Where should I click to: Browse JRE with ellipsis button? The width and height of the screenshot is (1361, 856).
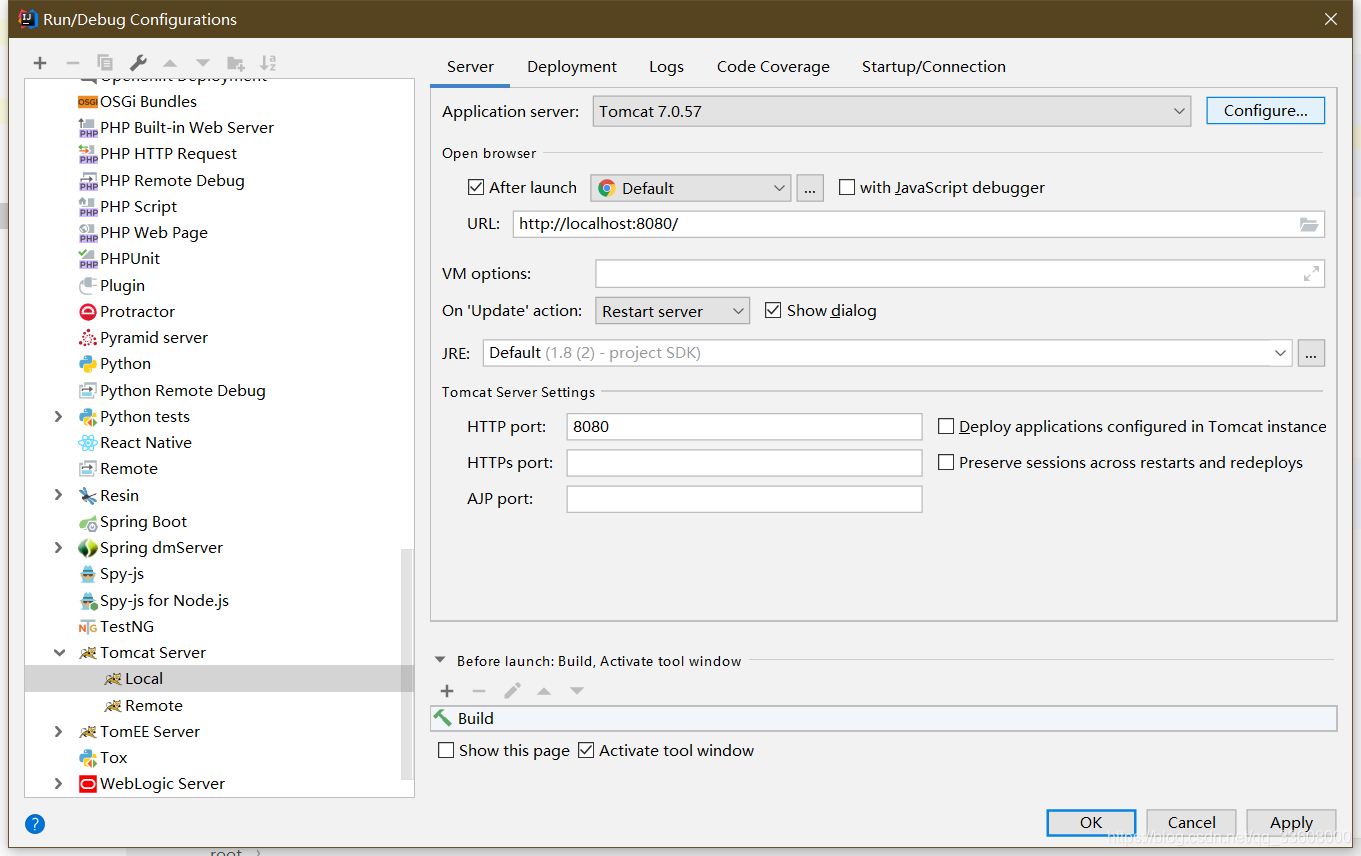[1311, 353]
